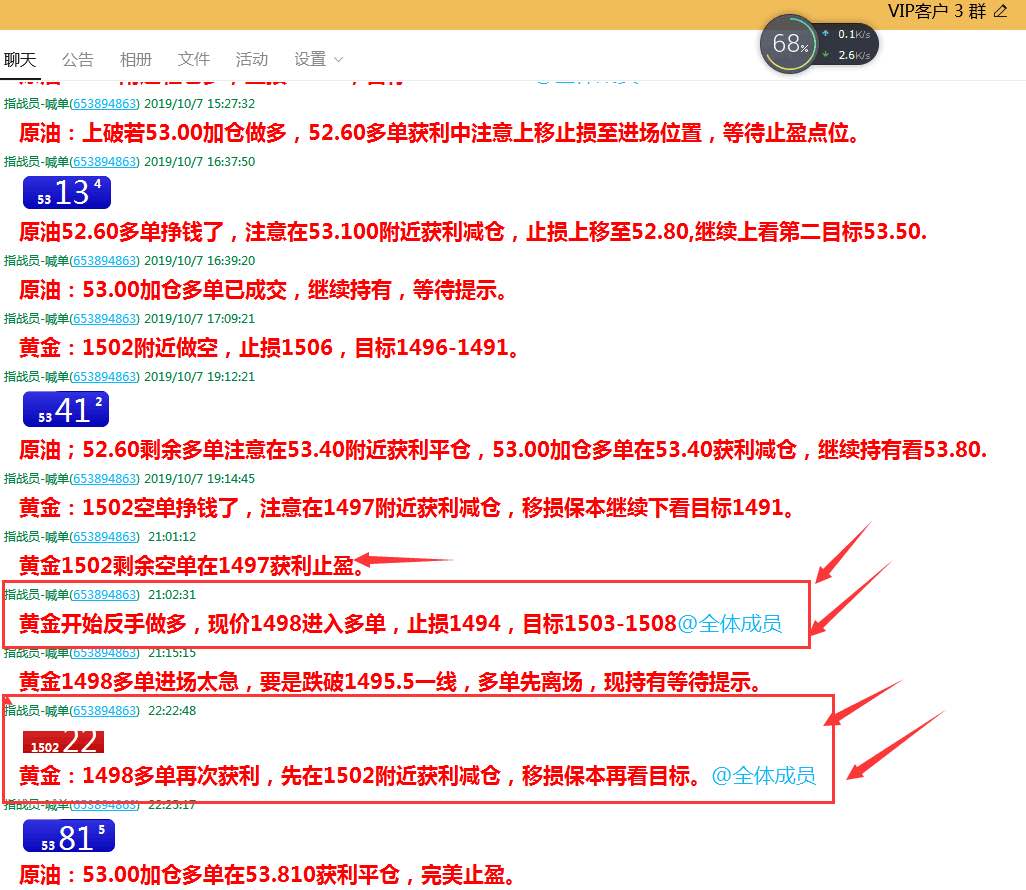Click sender ID link on 17:09:21 message
The height and width of the screenshot is (890, 1026).
click(105, 319)
